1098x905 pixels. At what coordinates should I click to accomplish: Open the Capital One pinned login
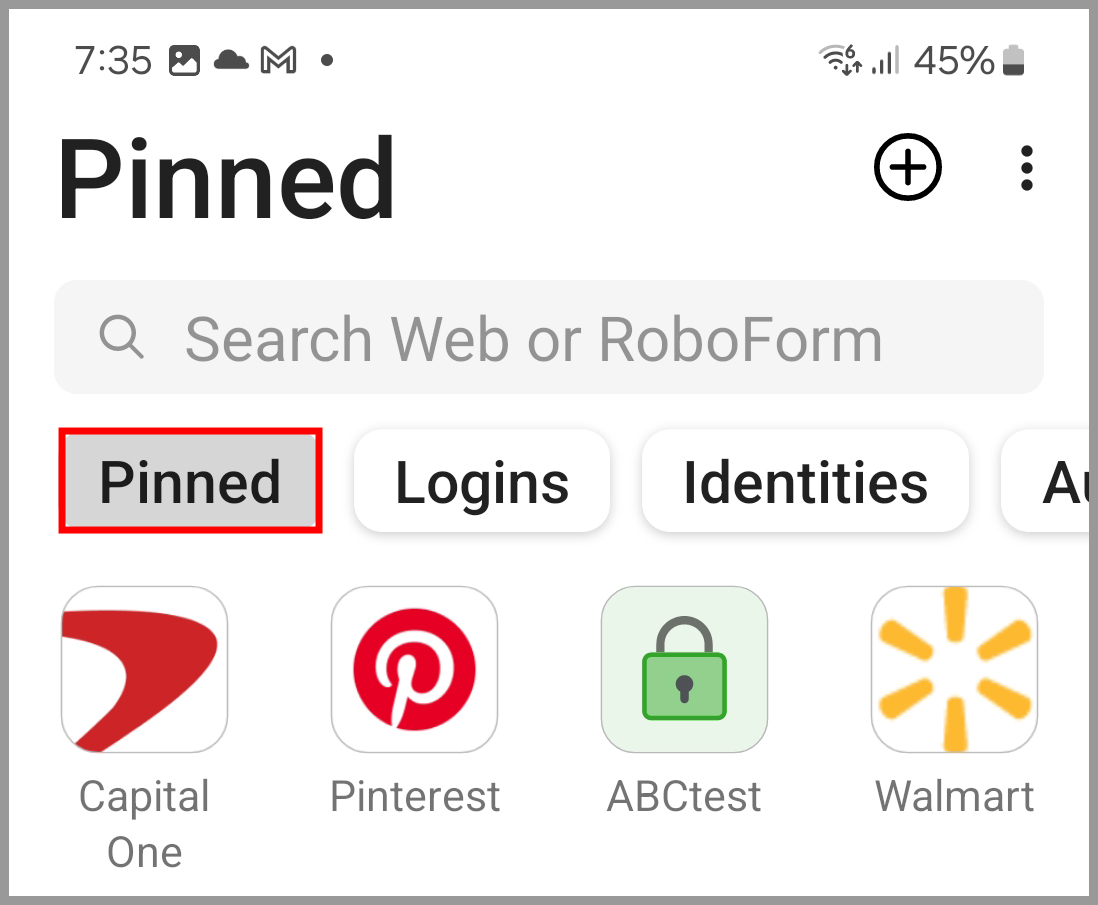click(144, 670)
